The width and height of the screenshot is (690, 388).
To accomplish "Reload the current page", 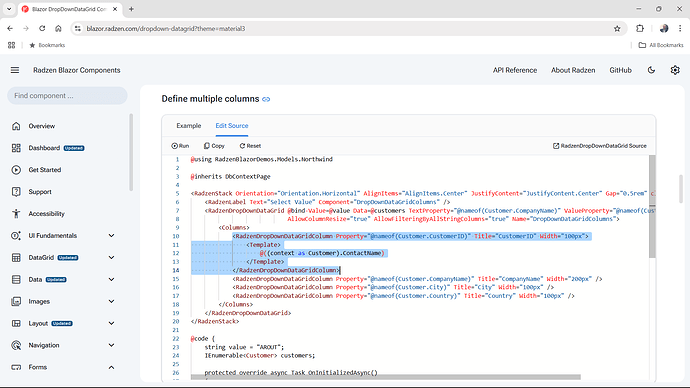I will coord(42,29).
